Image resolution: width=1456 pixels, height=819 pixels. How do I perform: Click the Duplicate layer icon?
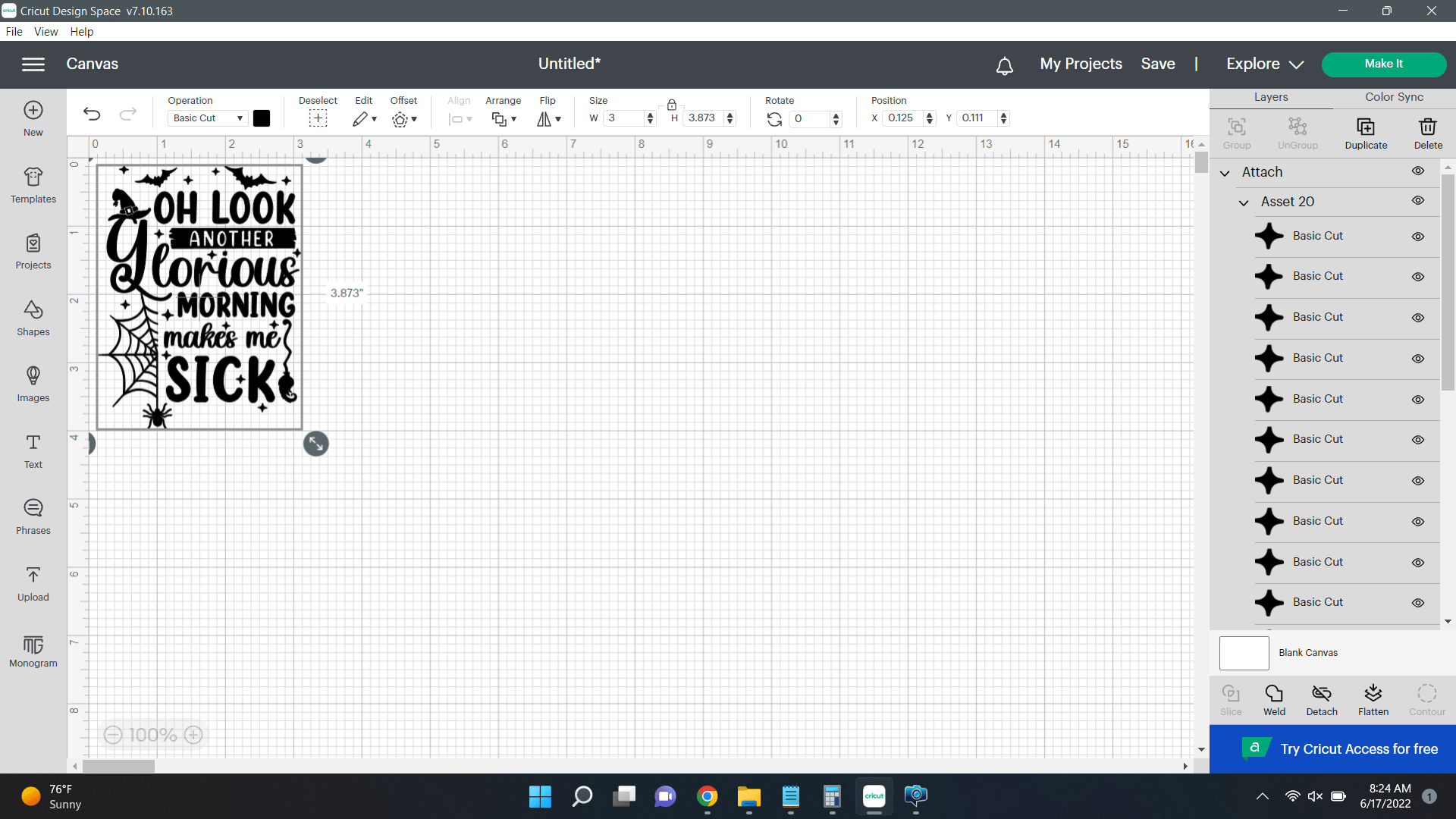pyautogui.click(x=1365, y=133)
